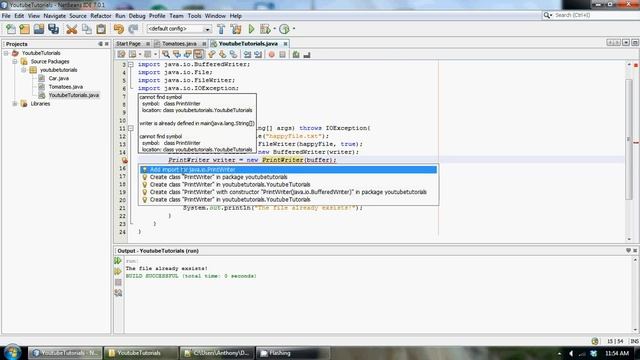Click the Open Project toolbar icon
This screenshot has width=640, height=360.
[39, 29]
